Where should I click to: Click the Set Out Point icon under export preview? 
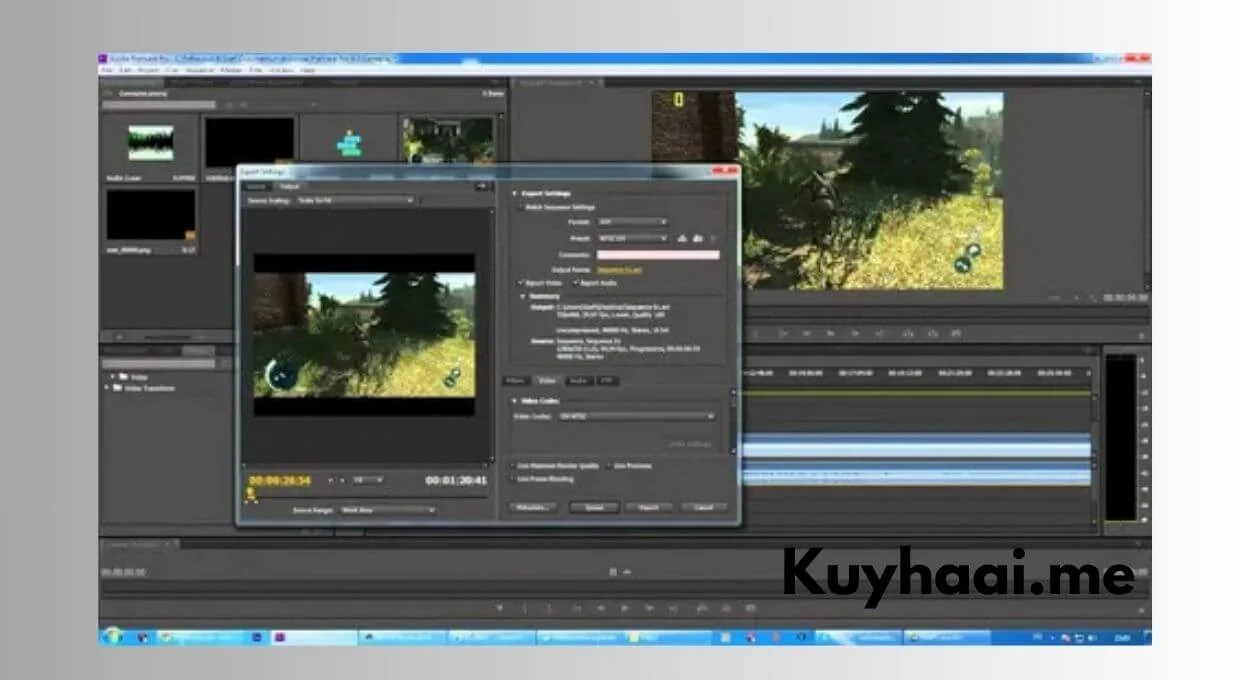pos(342,480)
